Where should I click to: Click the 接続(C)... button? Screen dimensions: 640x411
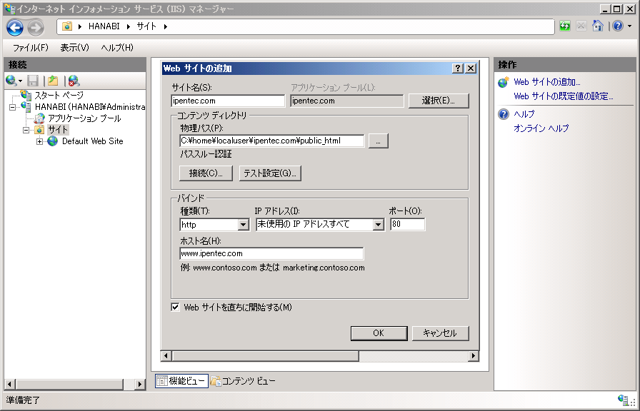tap(206, 173)
